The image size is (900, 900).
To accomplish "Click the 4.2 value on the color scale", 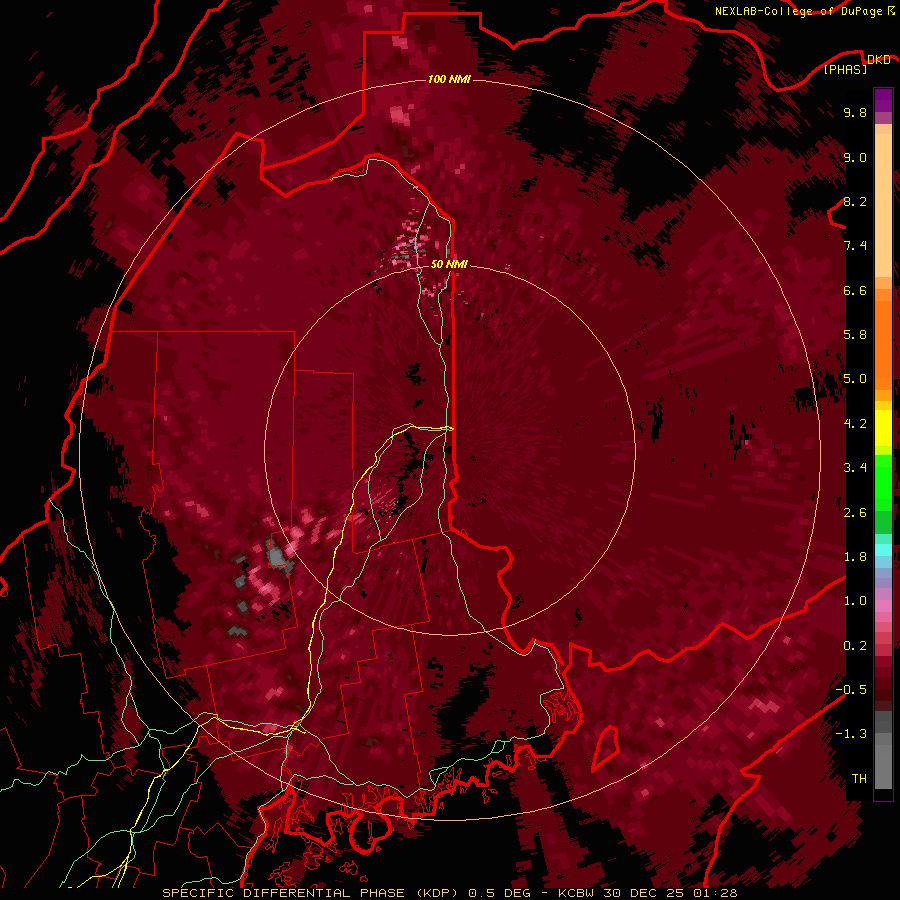I will 855,424.
